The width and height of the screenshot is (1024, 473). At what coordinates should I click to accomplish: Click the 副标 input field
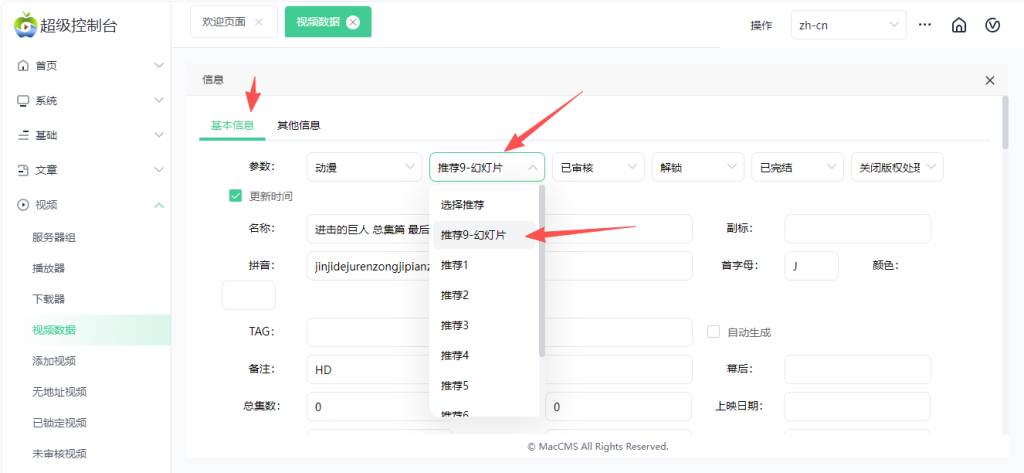(x=856, y=228)
